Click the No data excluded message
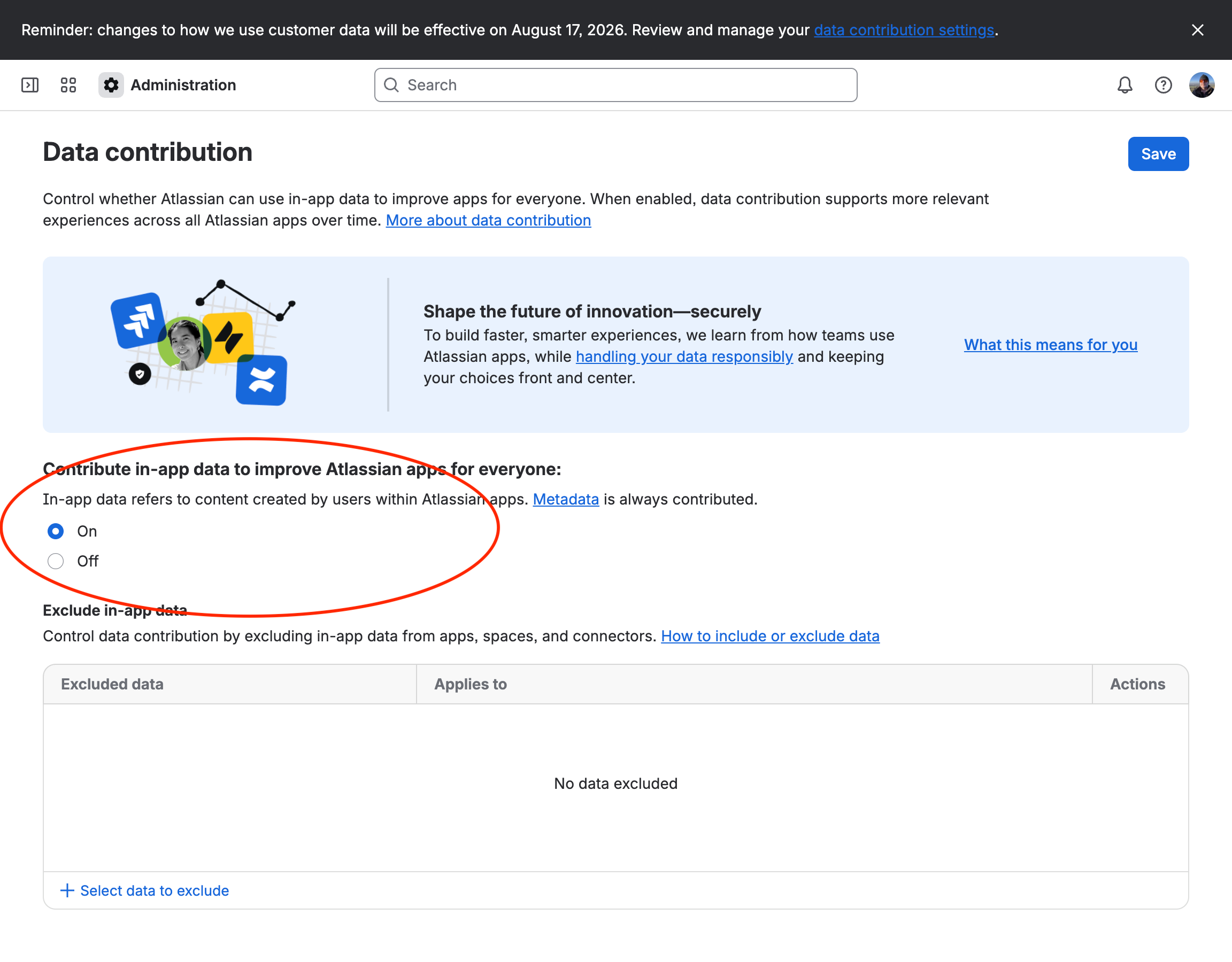 [615, 784]
